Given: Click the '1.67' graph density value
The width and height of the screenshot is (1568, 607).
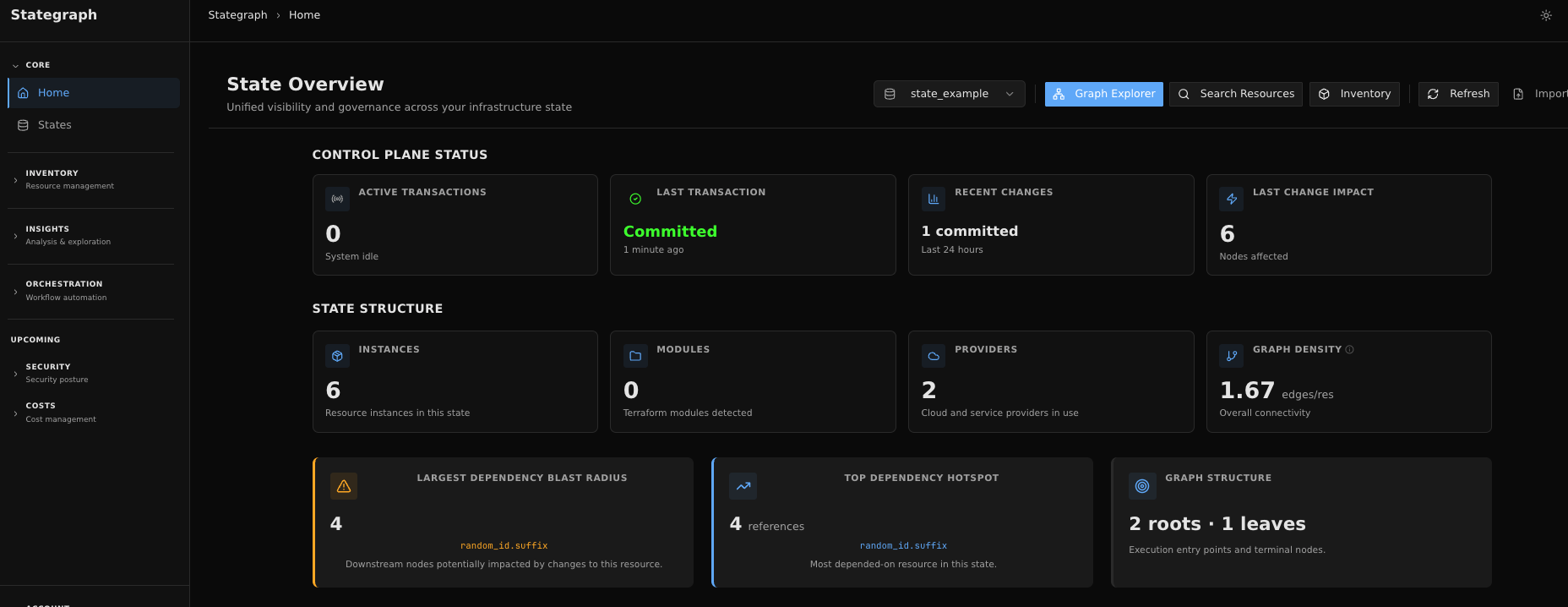Looking at the screenshot, I should tap(1247, 391).
